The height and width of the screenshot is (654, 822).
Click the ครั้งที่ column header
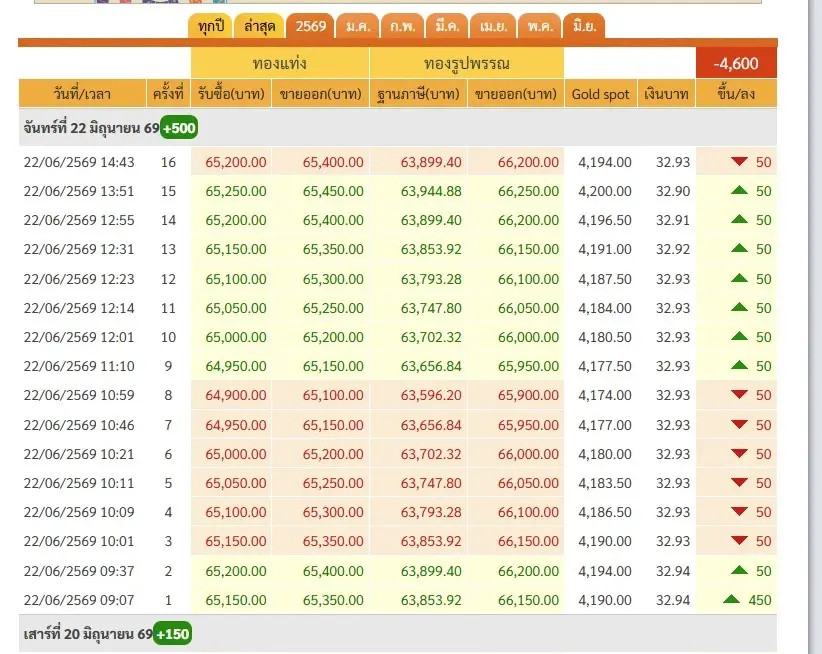168,94
